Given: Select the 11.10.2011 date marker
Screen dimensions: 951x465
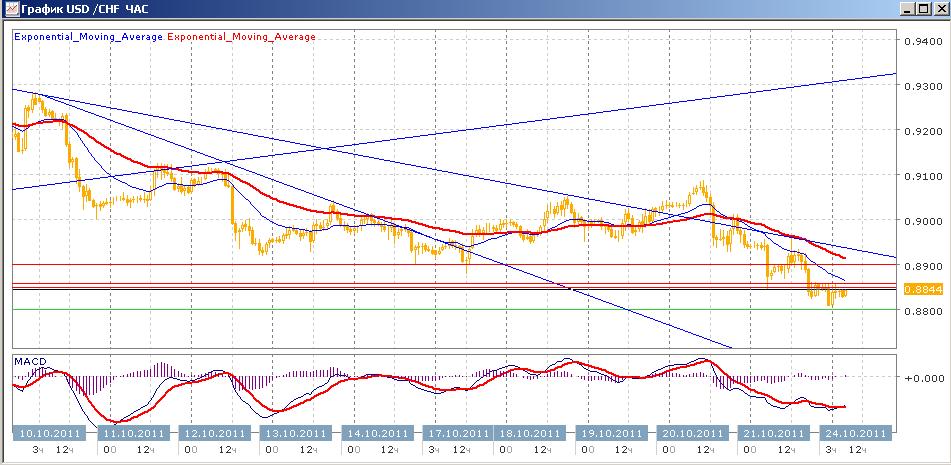Looking at the screenshot, I should [x=135, y=433].
